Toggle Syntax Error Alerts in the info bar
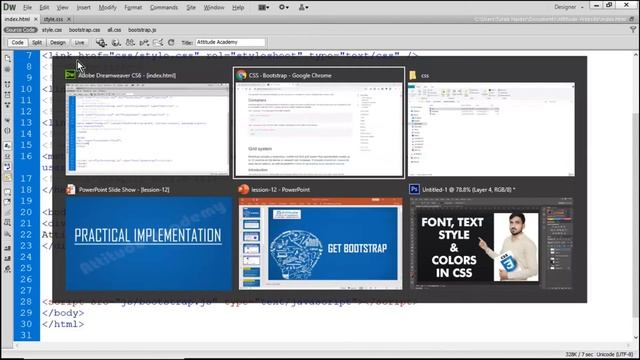This screenshot has width=640, height=360. point(7,177)
